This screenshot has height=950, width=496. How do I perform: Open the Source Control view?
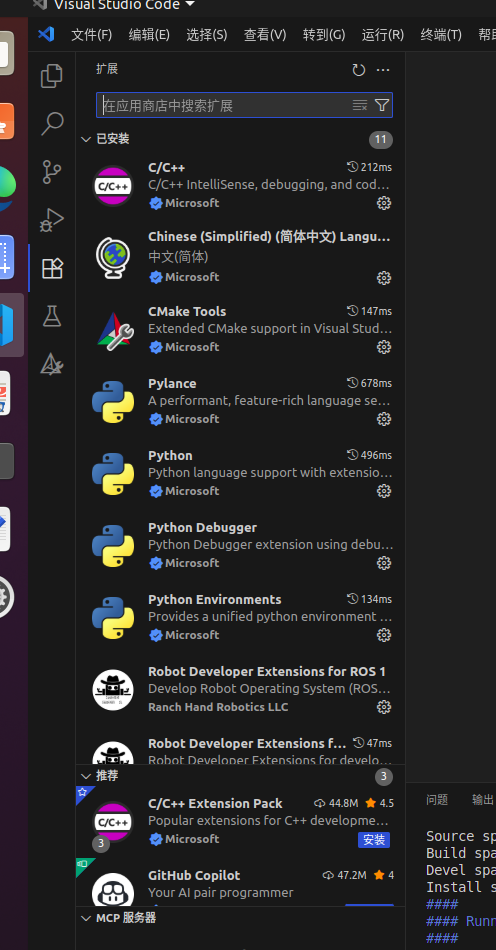coord(52,171)
